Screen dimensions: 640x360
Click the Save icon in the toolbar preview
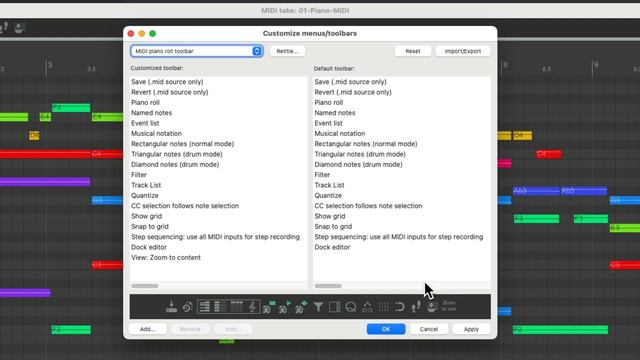(171, 307)
